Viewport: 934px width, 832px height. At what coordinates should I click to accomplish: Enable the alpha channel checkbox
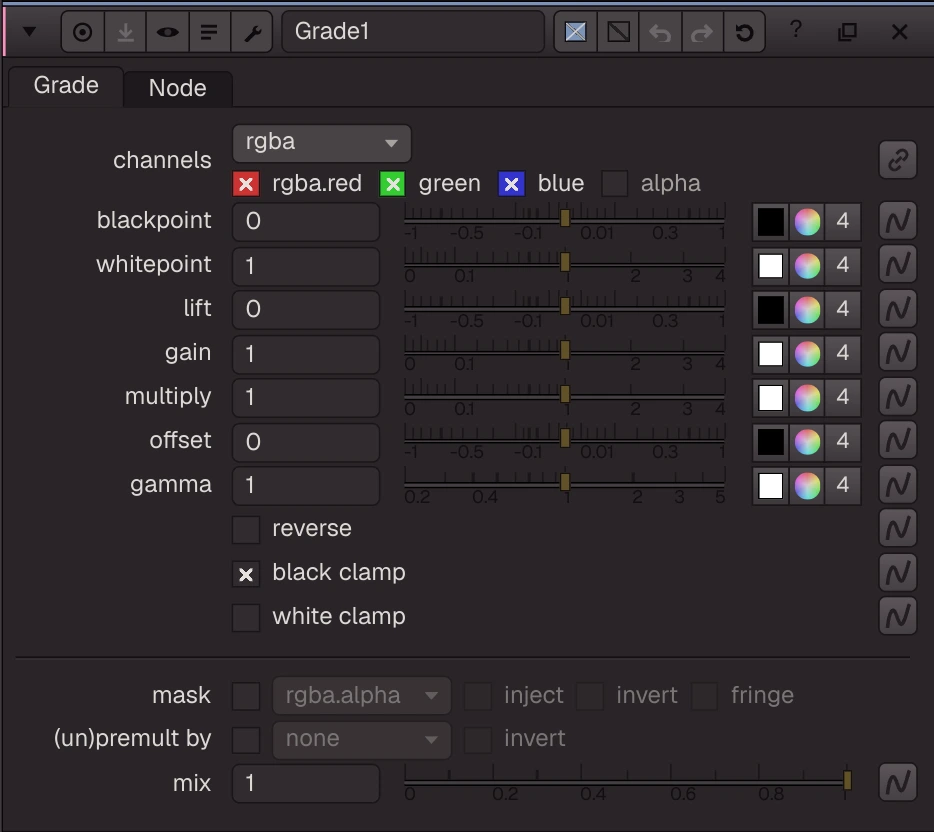coord(615,183)
